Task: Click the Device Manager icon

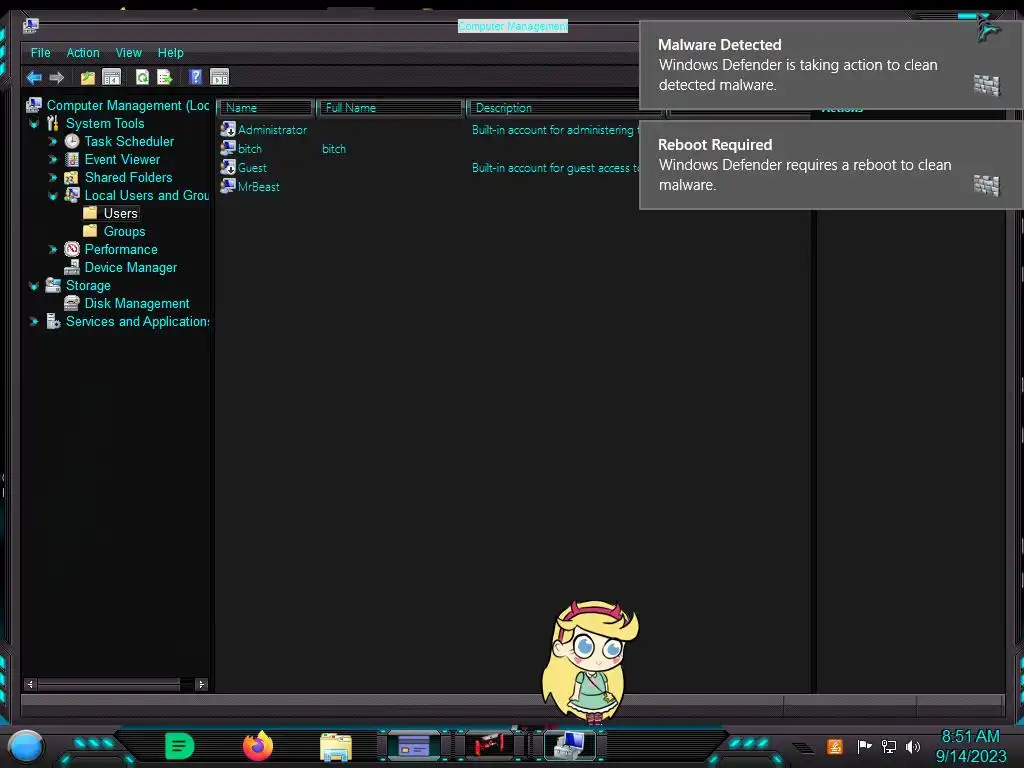Action: click(x=72, y=267)
